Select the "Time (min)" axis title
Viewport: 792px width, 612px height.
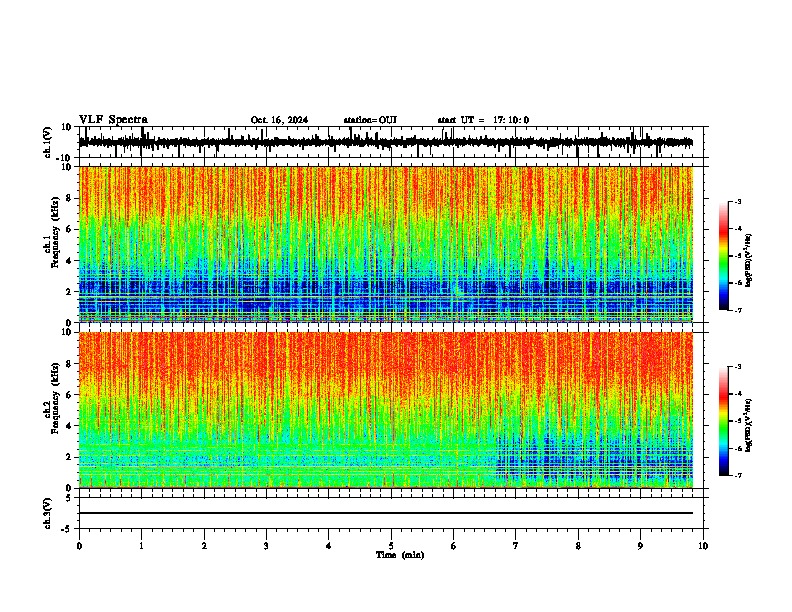tap(400, 555)
